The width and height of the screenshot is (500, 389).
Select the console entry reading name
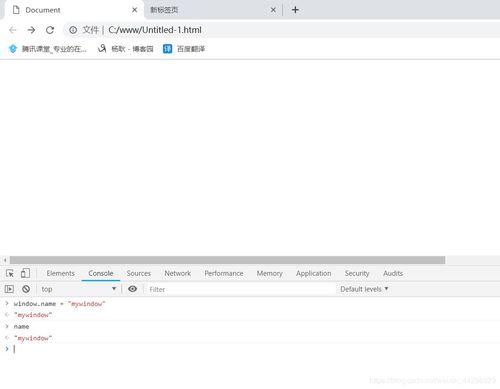[21, 327]
